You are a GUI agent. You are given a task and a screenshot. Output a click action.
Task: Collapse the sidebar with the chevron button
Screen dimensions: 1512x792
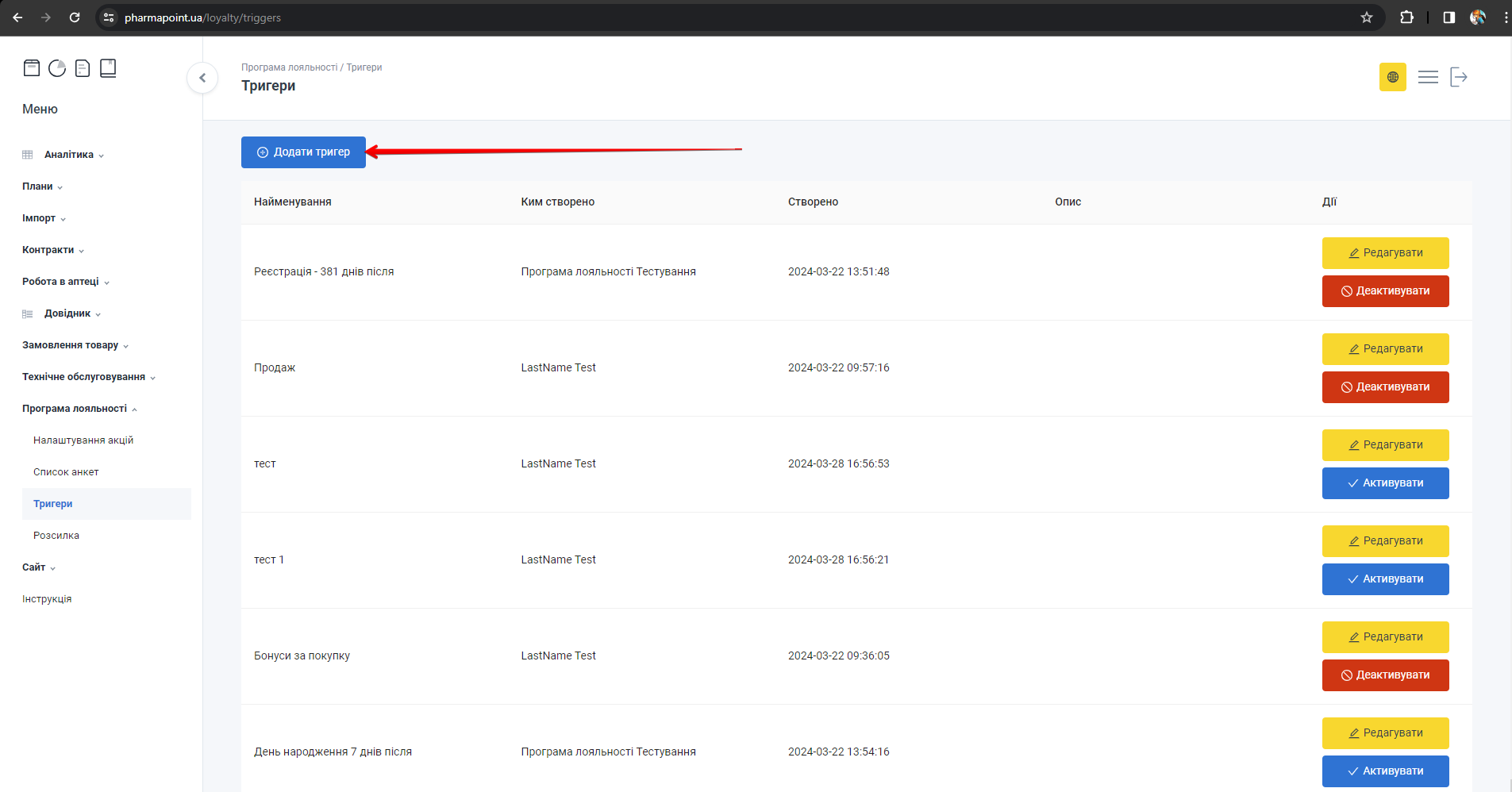click(202, 78)
